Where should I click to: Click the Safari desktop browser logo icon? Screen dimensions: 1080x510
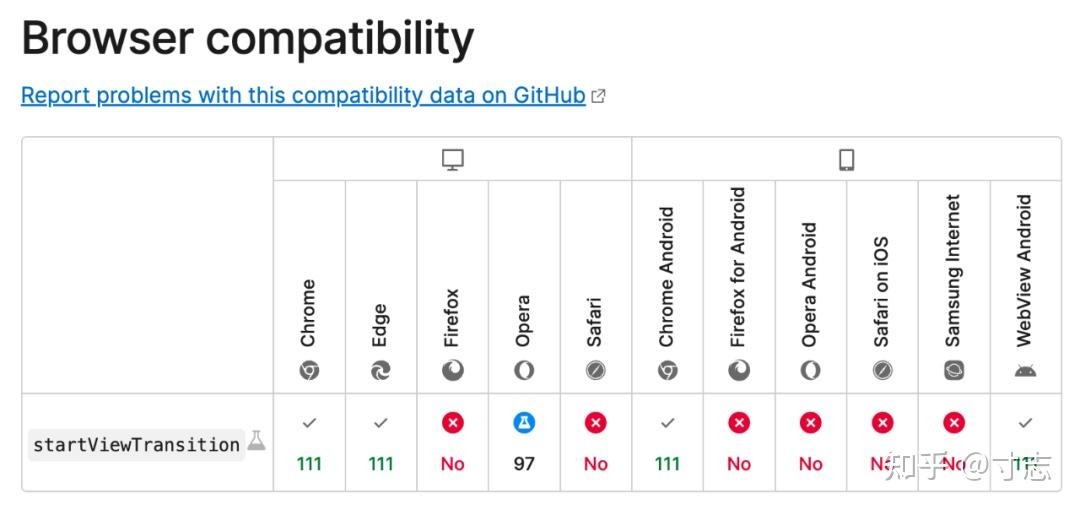coord(596,370)
